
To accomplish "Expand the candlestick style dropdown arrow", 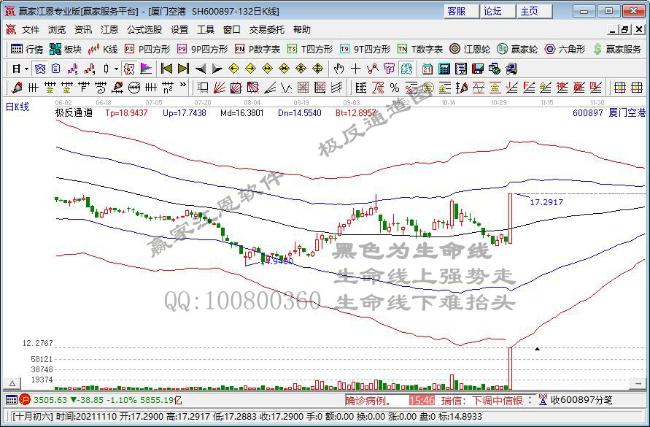I will click(x=116, y=69).
